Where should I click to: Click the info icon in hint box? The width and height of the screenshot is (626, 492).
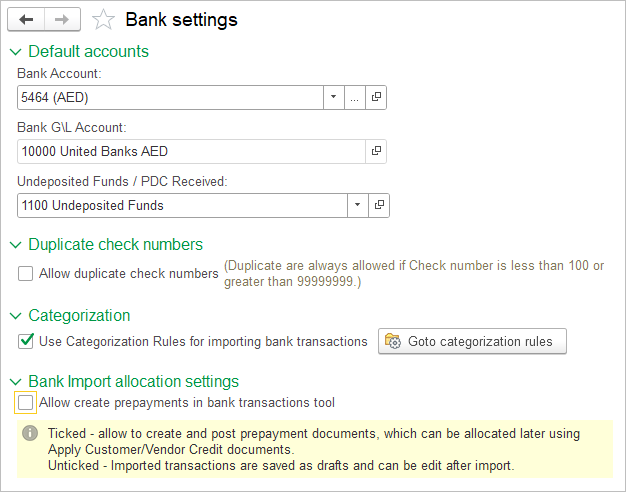coord(30,433)
